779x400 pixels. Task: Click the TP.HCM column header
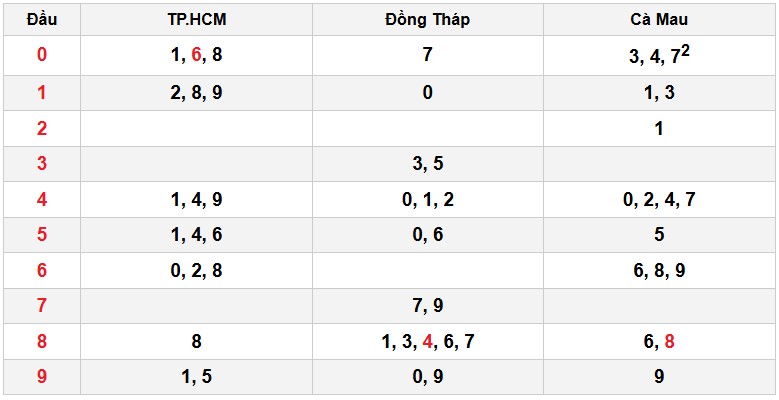tap(196, 20)
